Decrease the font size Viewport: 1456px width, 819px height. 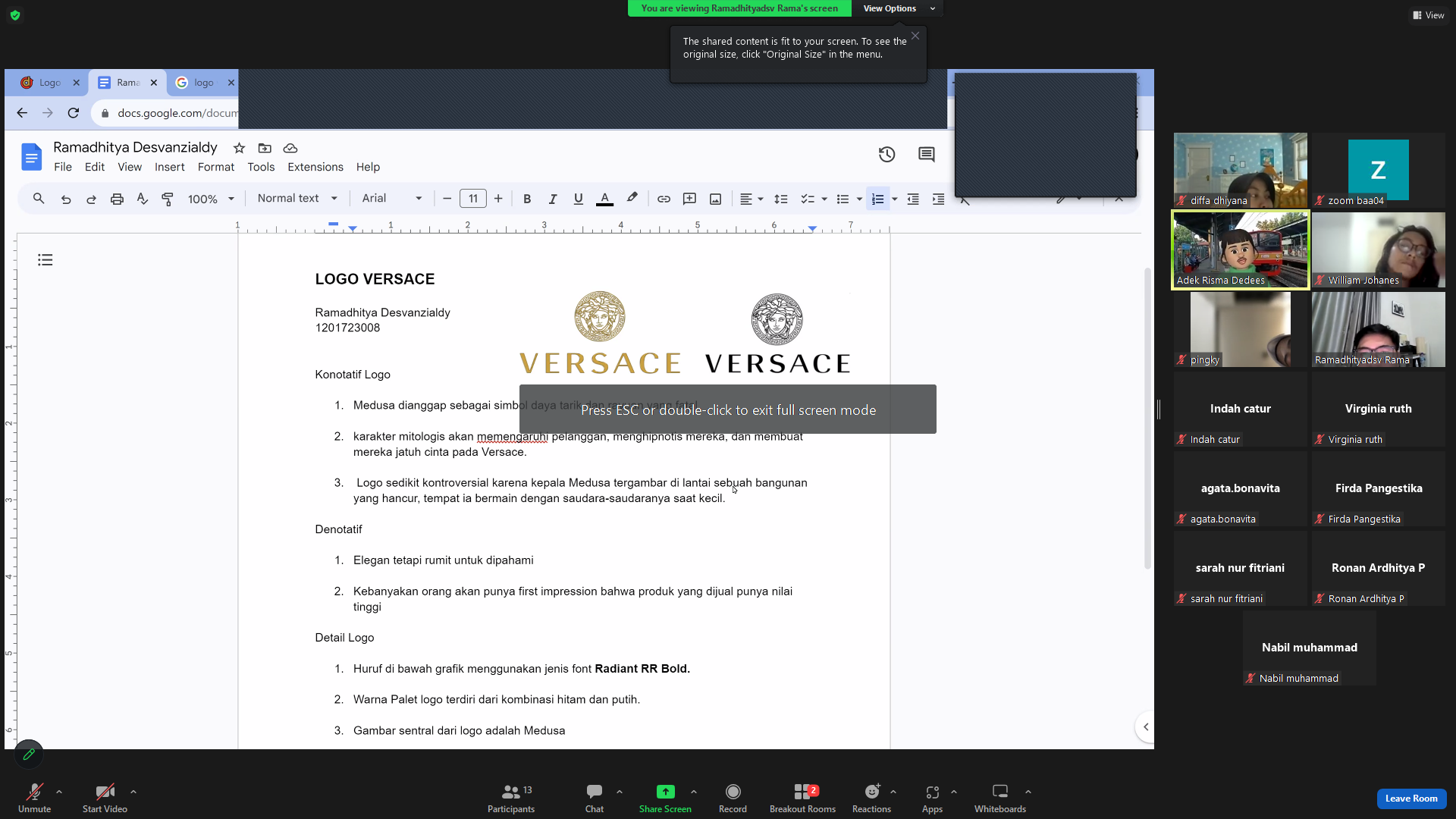pyautogui.click(x=447, y=199)
